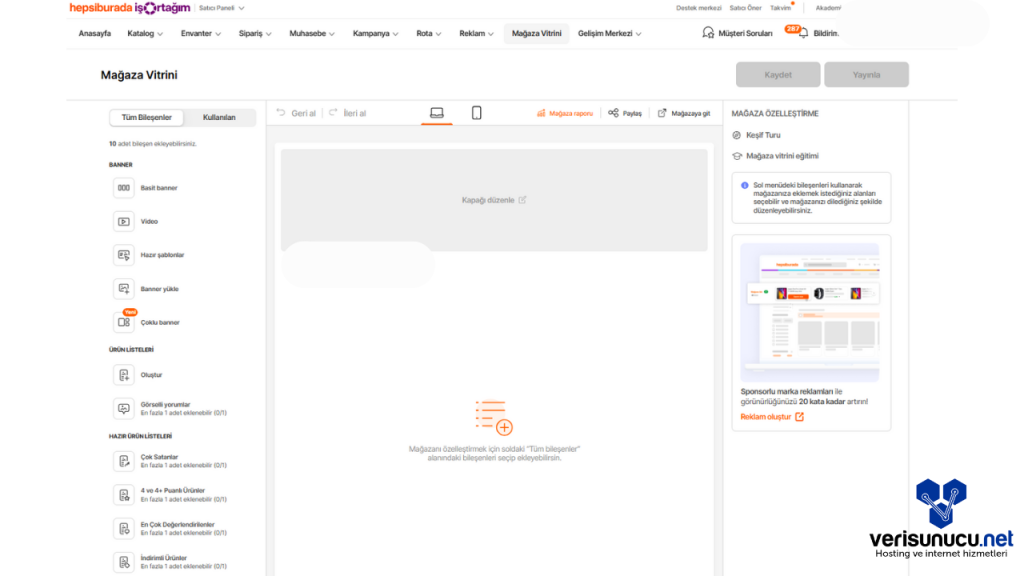The width and height of the screenshot is (1024, 576).
Task: Redo with the İleri al arrow
Action: [333, 112]
